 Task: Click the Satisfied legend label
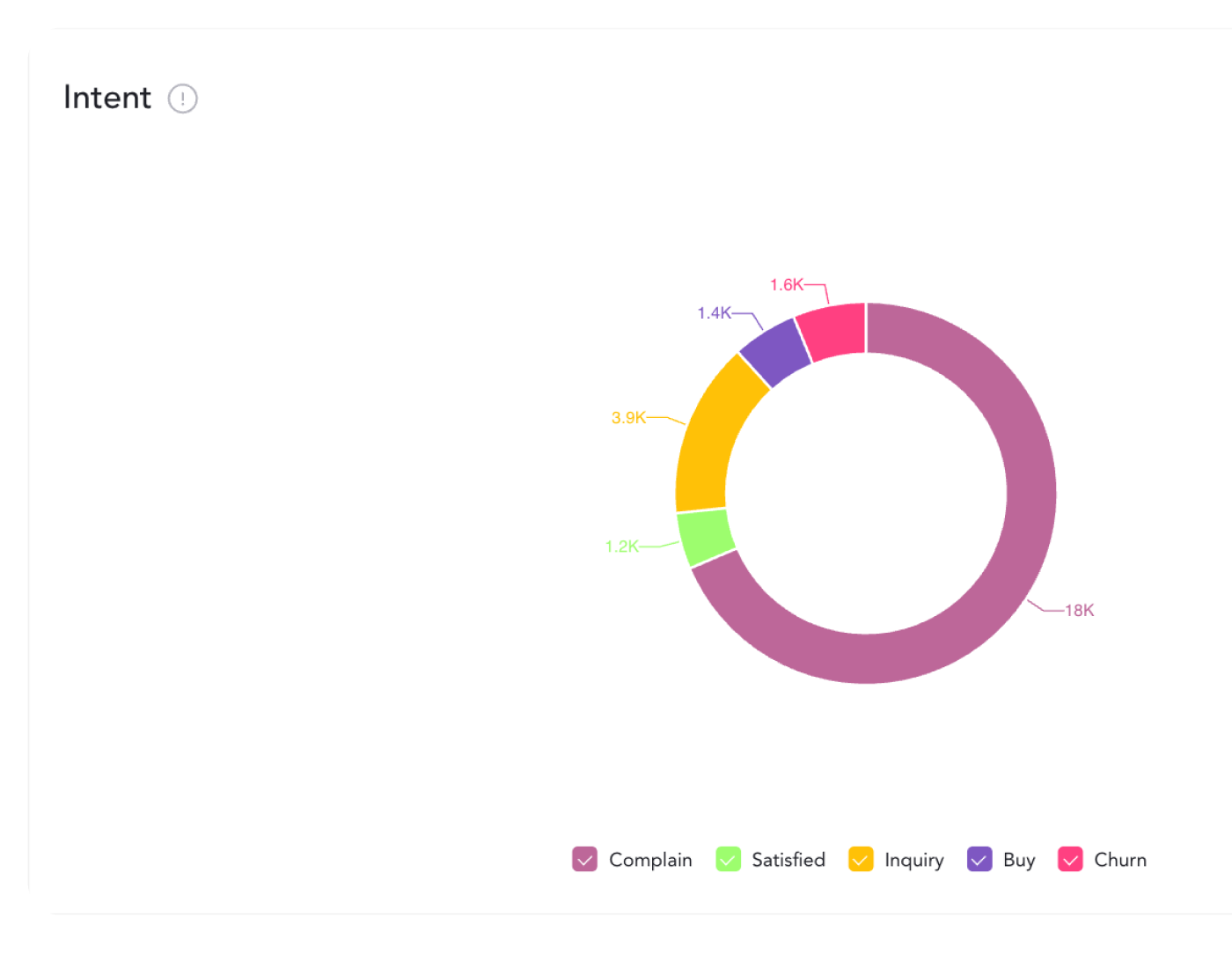coord(788,860)
